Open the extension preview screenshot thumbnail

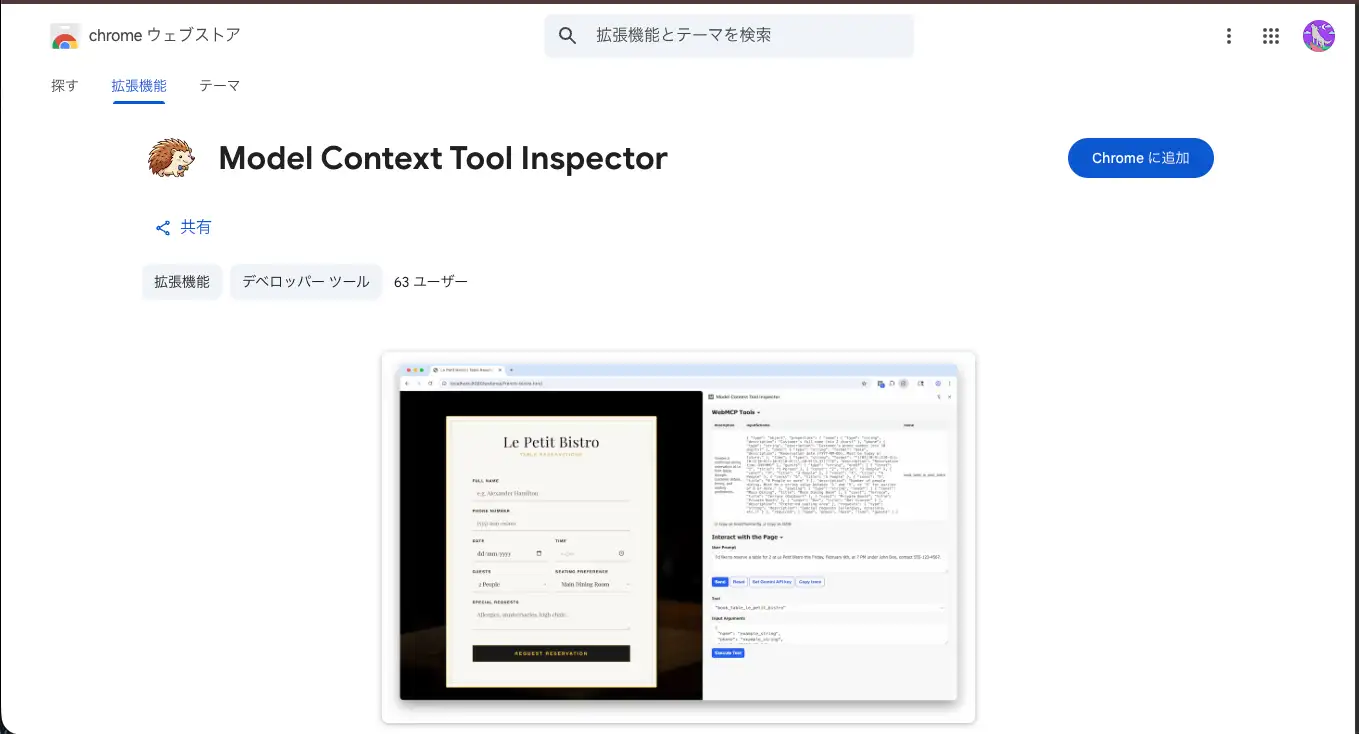click(x=678, y=537)
